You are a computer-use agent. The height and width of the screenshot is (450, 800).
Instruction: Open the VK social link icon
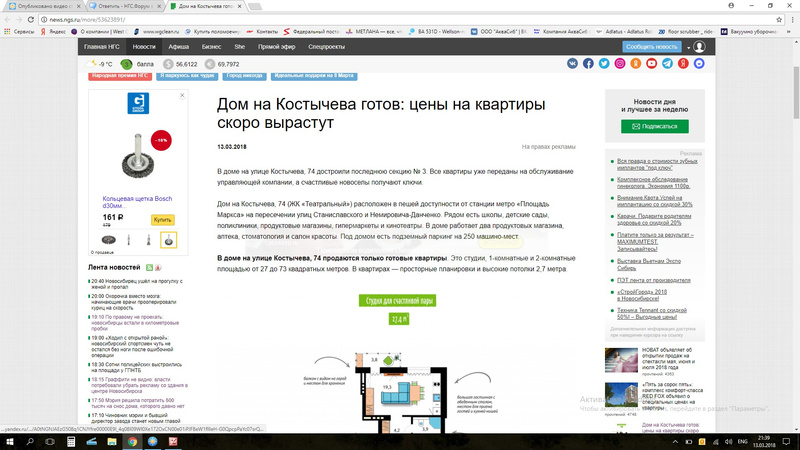pyautogui.click(x=572, y=63)
